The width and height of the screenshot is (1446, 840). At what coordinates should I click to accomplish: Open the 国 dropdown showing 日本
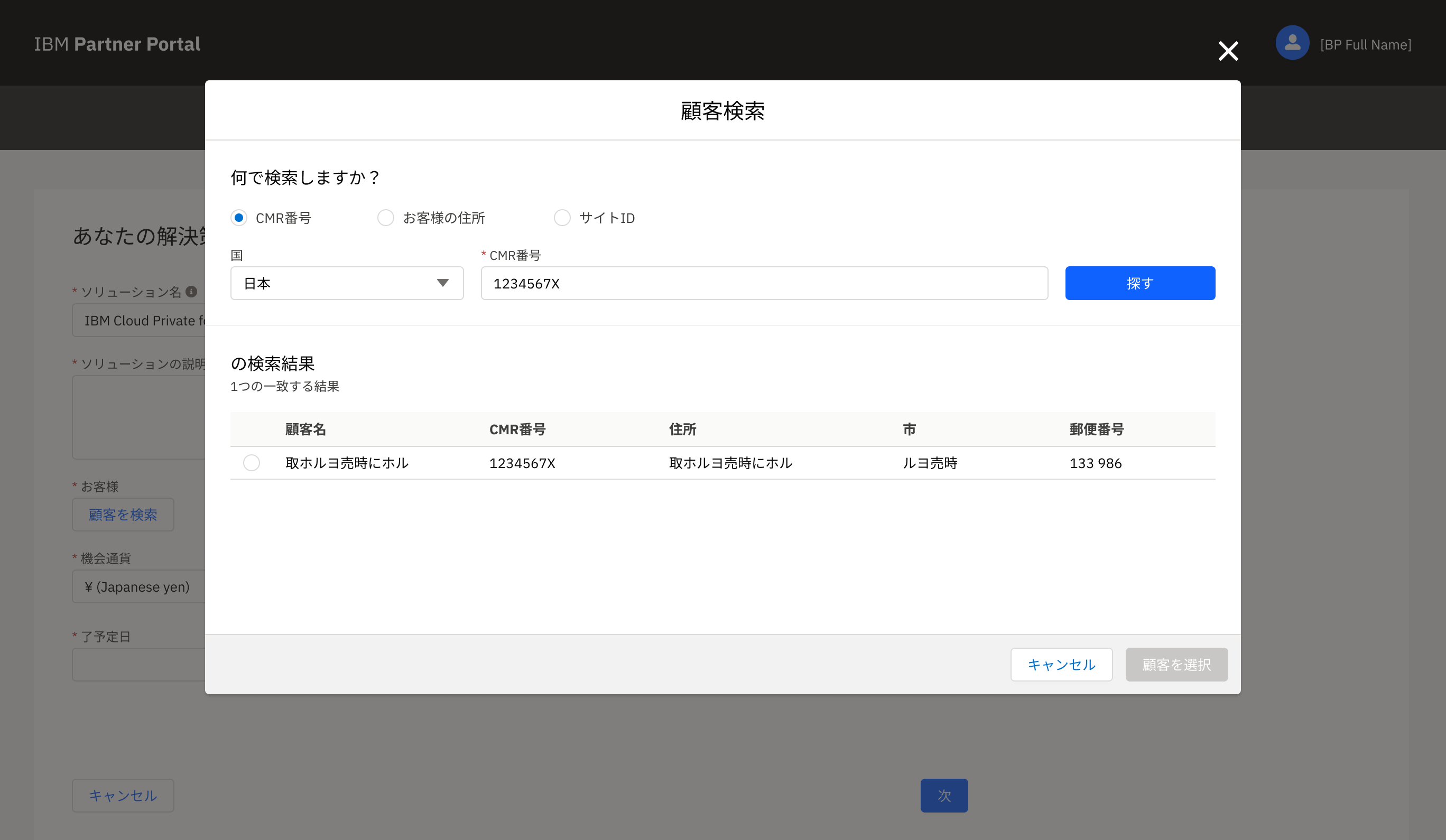[347, 283]
